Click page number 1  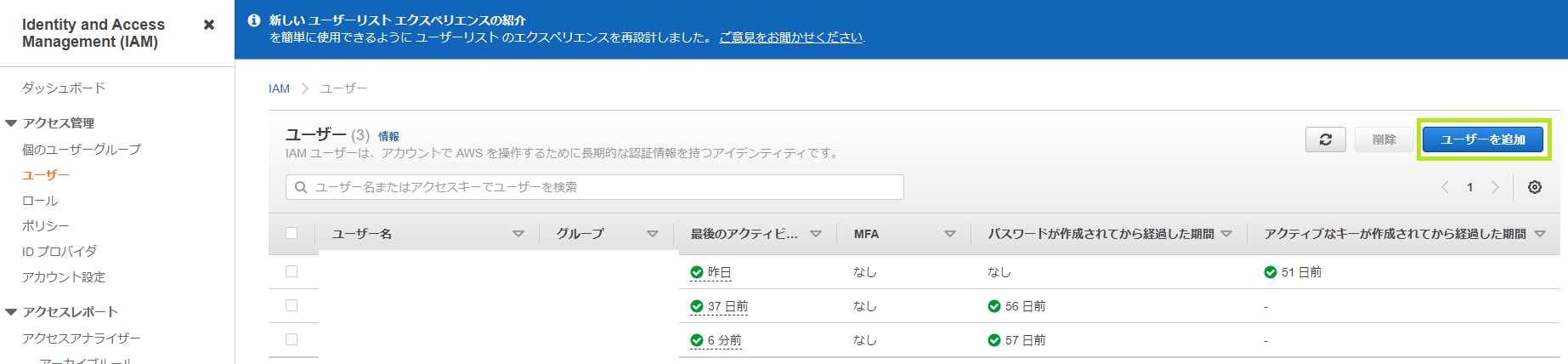1469,187
